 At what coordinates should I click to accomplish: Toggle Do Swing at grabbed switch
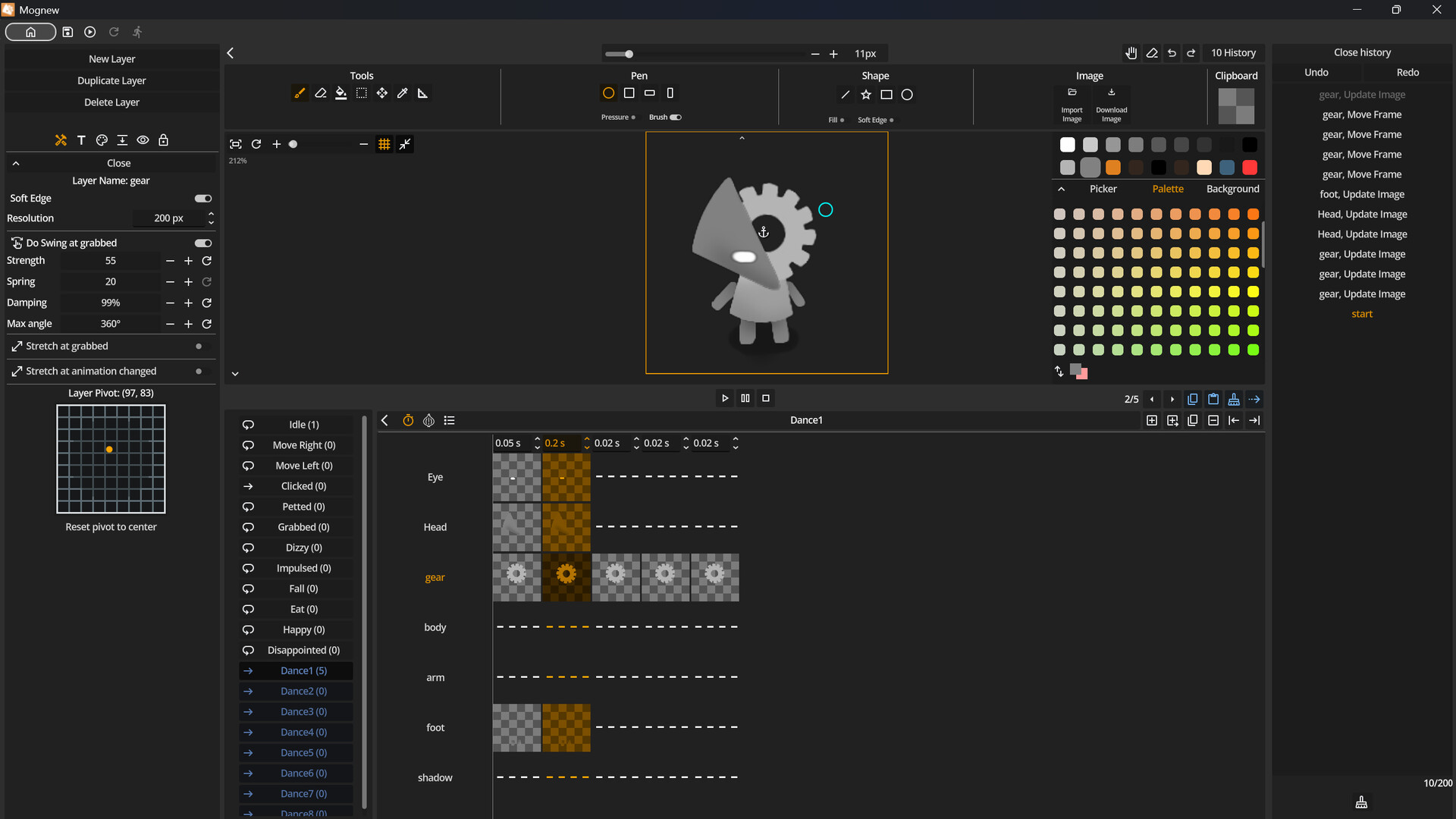point(203,243)
